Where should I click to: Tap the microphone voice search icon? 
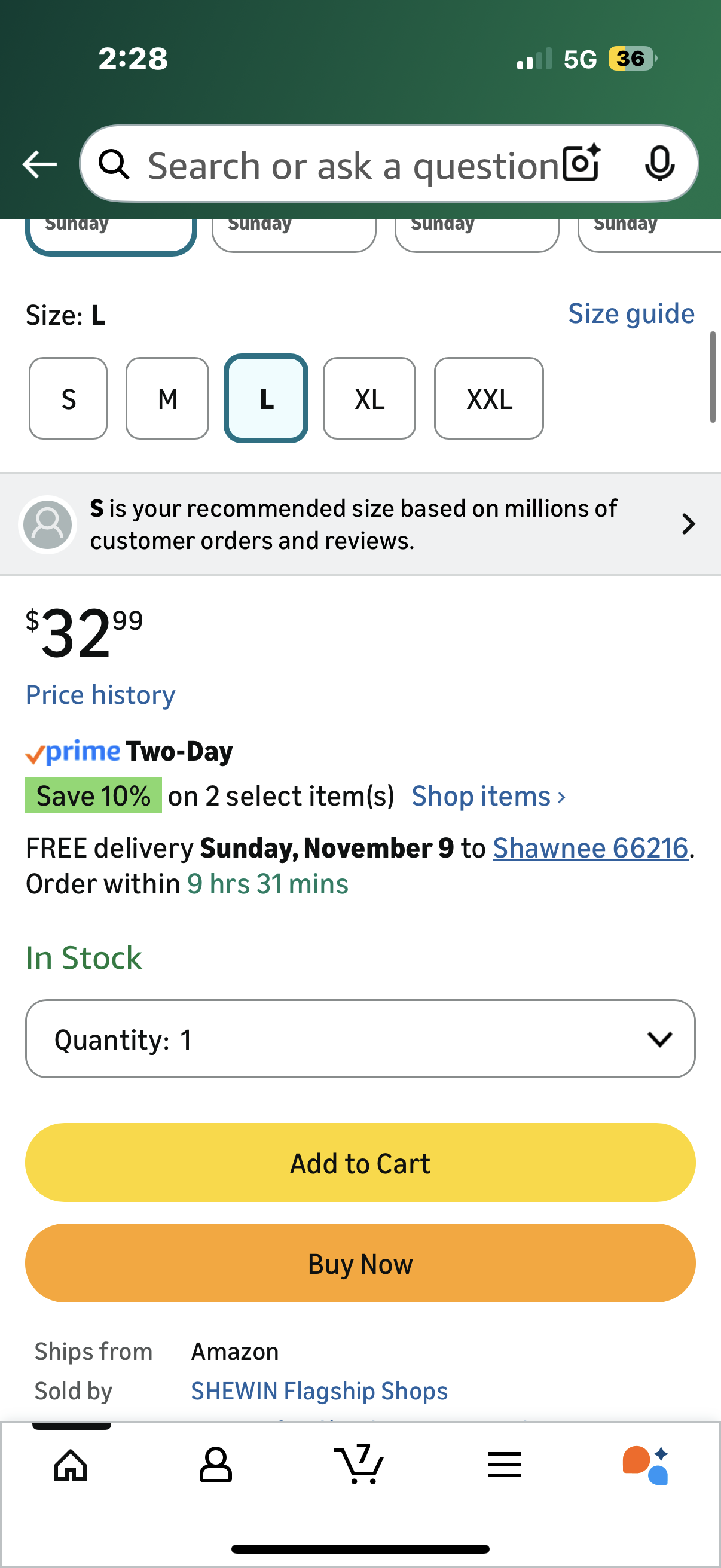659,163
